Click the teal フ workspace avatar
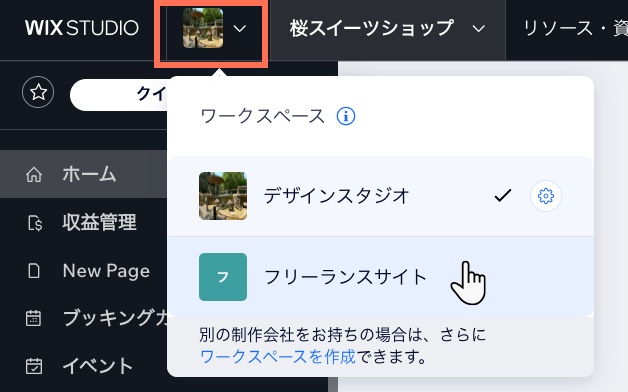The height and width of the screenshot is (392, 628). [223, 277]
